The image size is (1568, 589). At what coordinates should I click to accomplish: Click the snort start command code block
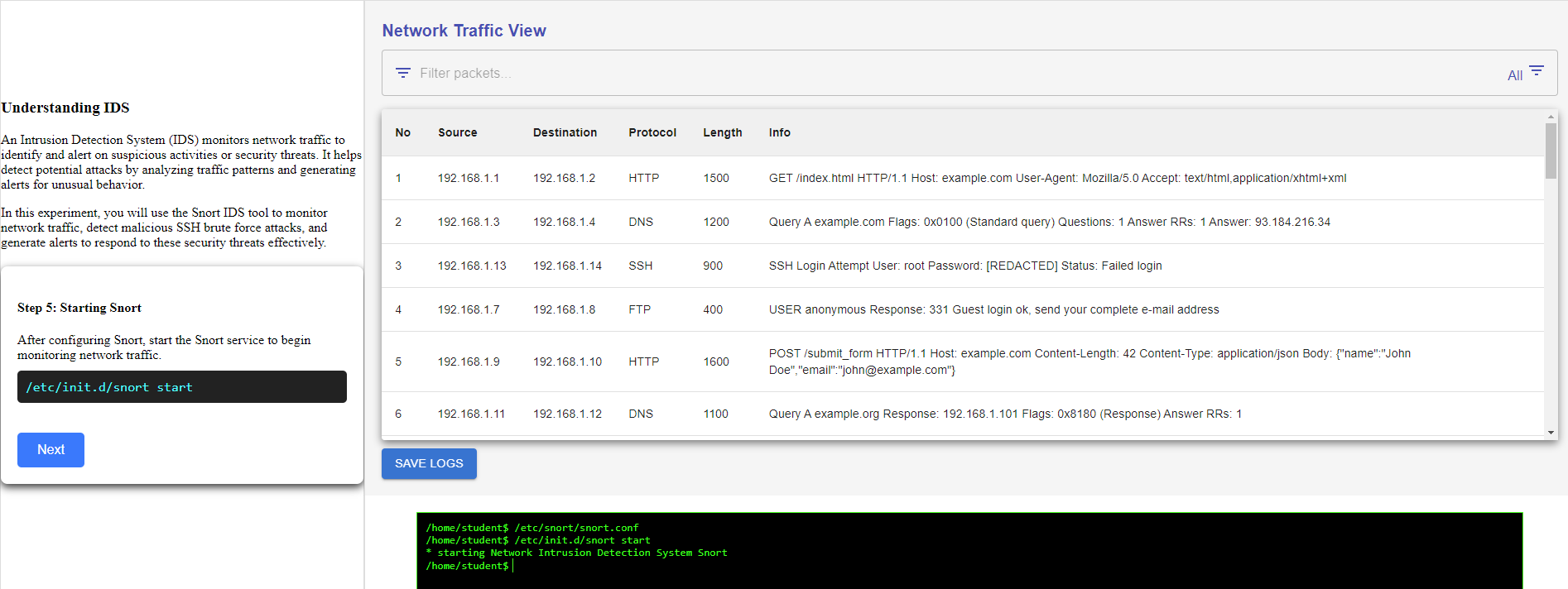click(x=182, y=387)
